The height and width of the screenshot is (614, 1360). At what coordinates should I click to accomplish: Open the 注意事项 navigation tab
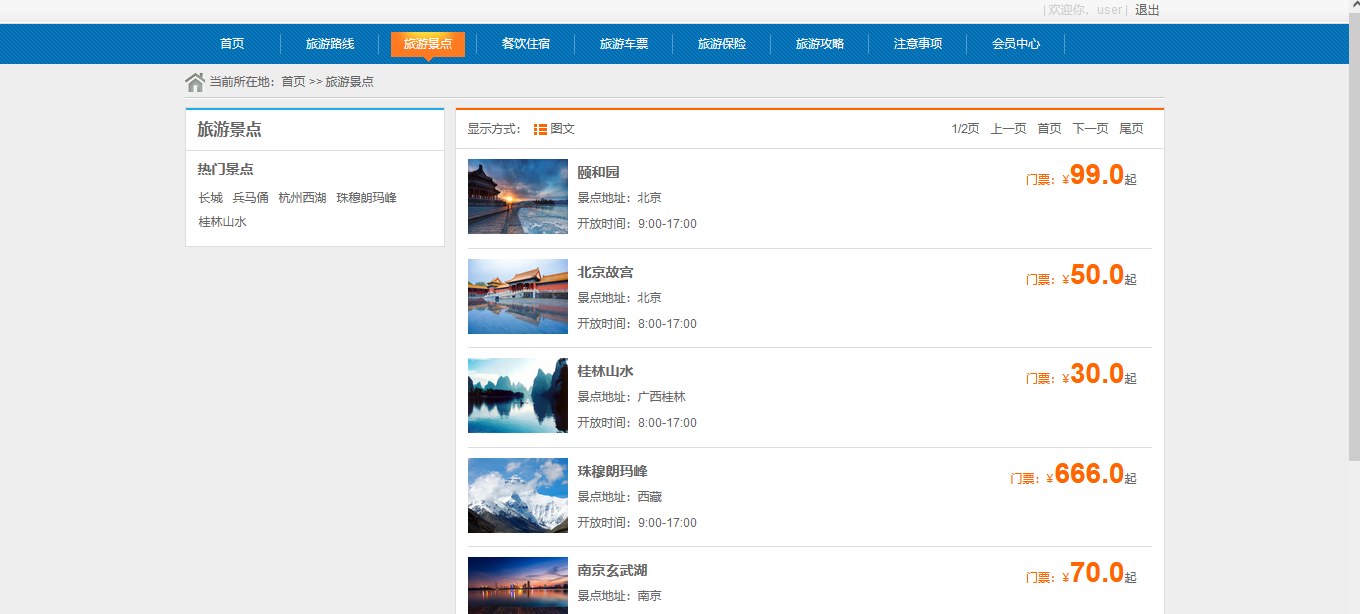point(918,44)
